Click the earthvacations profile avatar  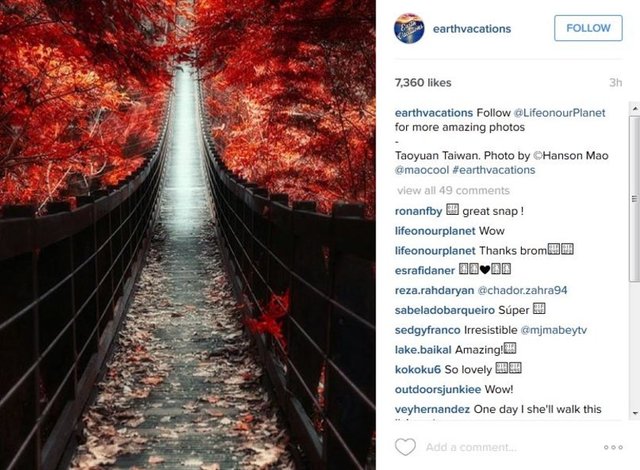[410, 29]
